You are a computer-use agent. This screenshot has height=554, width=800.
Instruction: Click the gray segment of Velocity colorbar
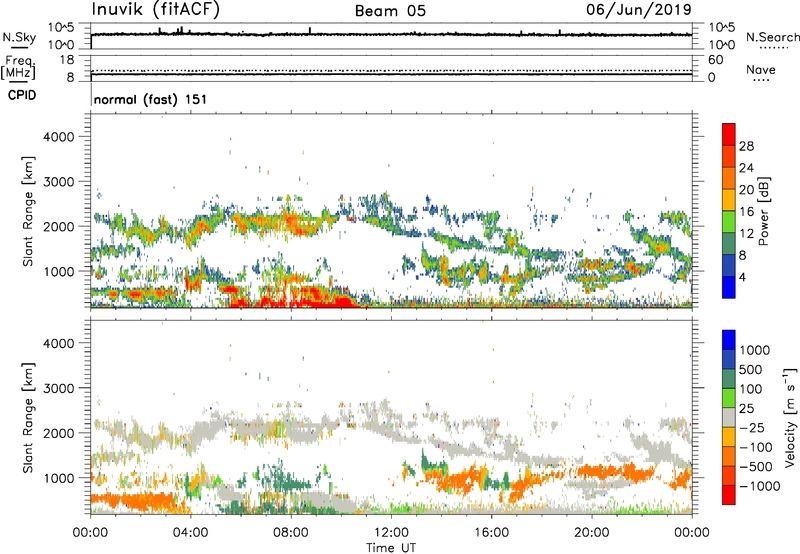tap(729, 417)
